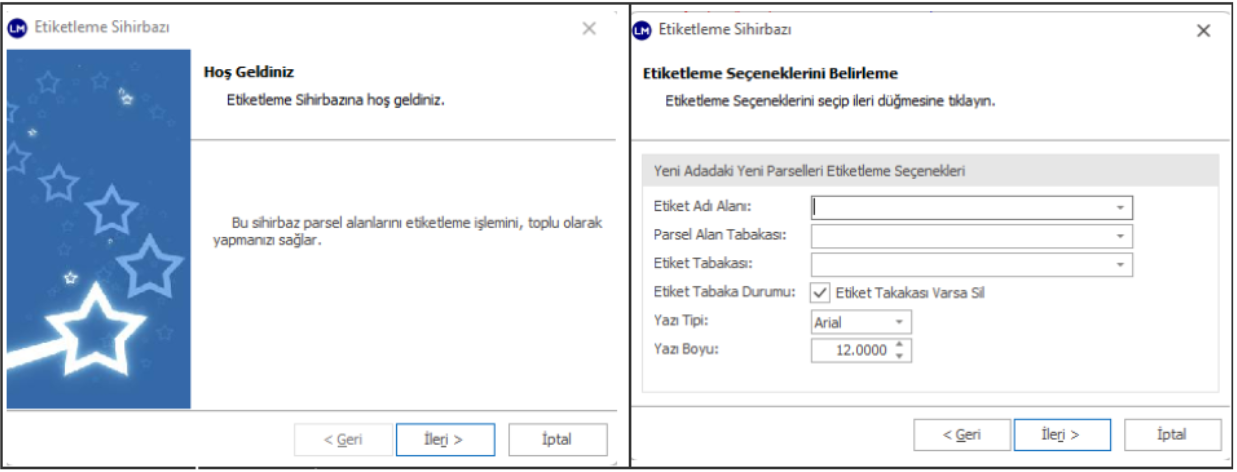Increase Yazı Boyu with the up arrow

click(899, 345)
